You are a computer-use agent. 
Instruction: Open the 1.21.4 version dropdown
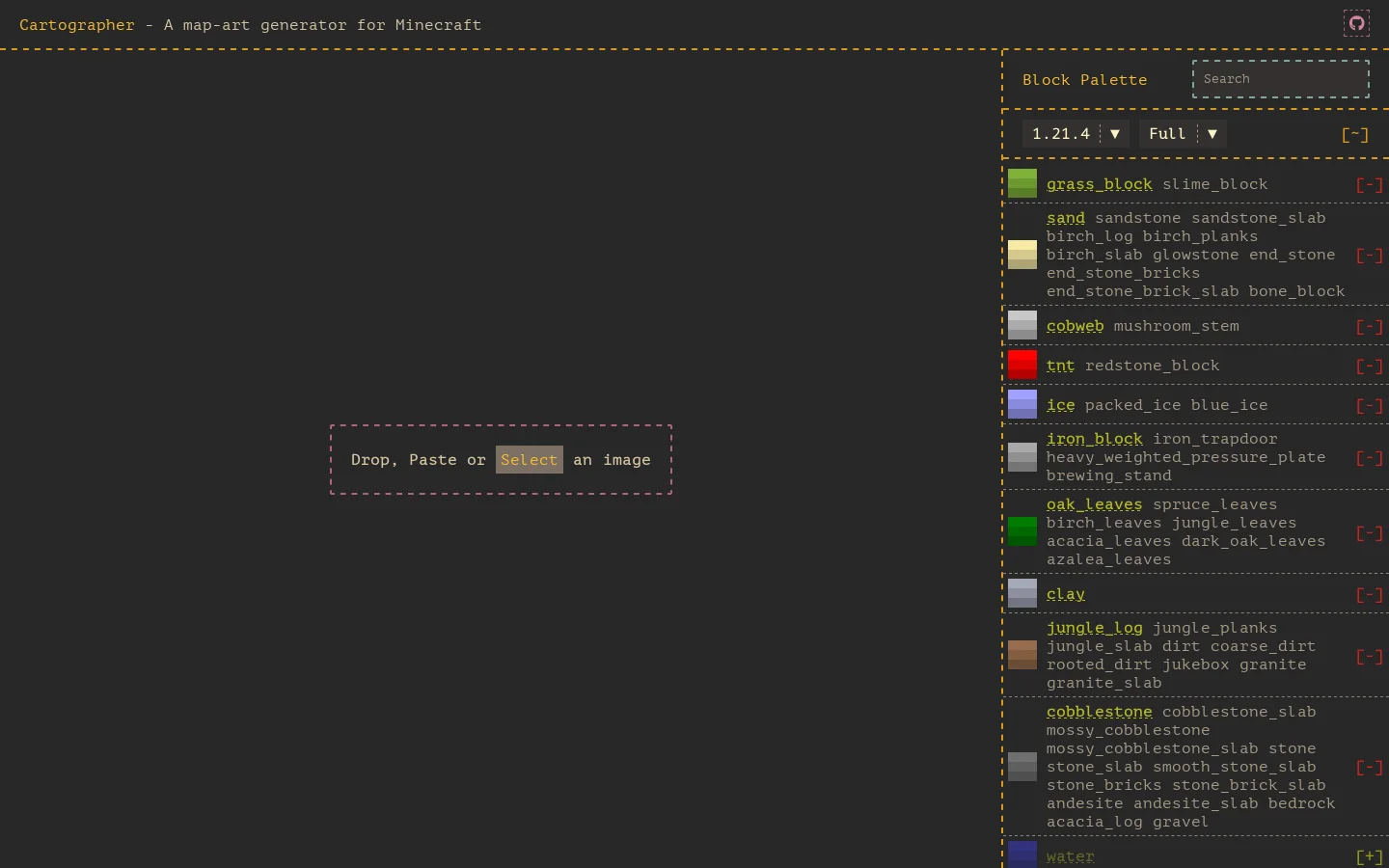[x=1076, y=134]
